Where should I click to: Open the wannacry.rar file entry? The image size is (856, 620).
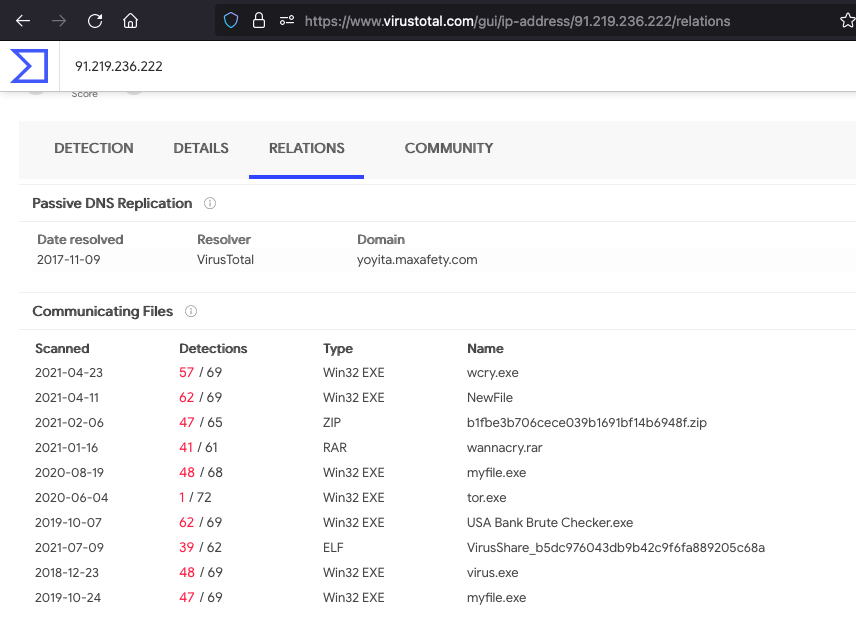(x=503, y=448)
